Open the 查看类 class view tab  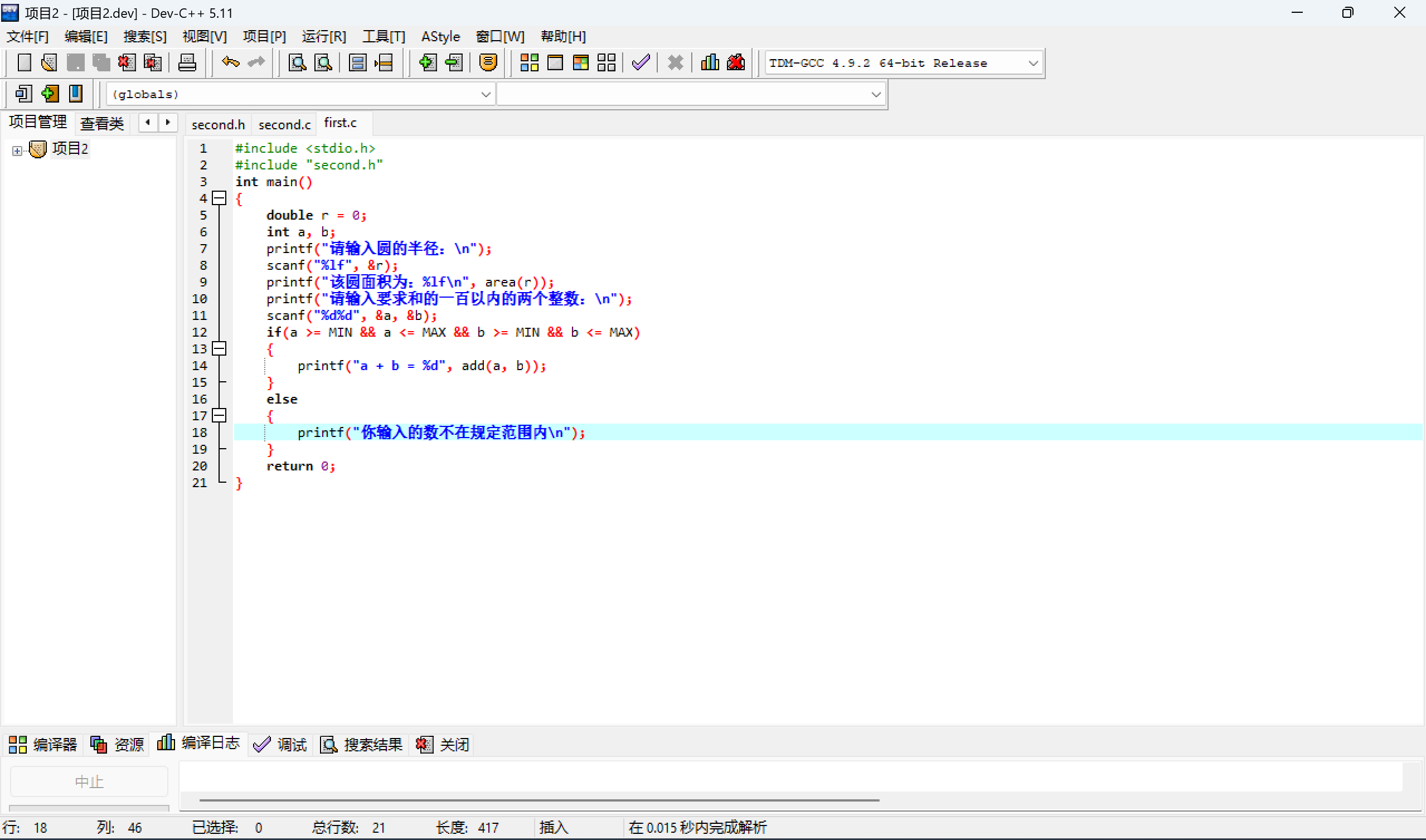coord(102,123)
